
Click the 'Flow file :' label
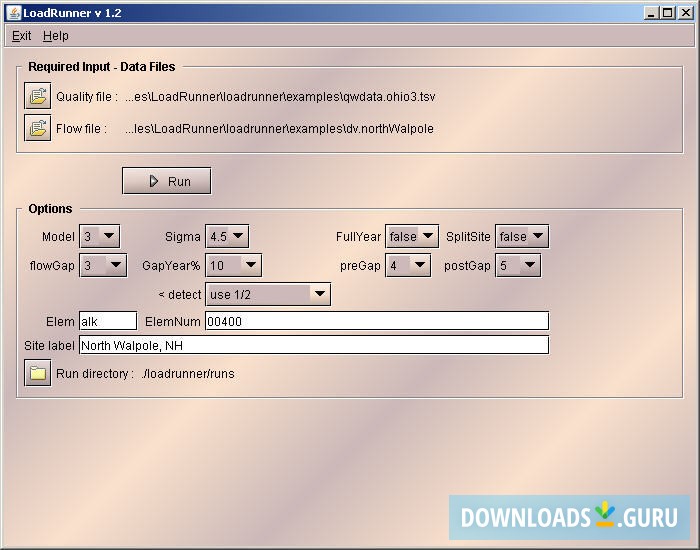click(x=81, y=129)
